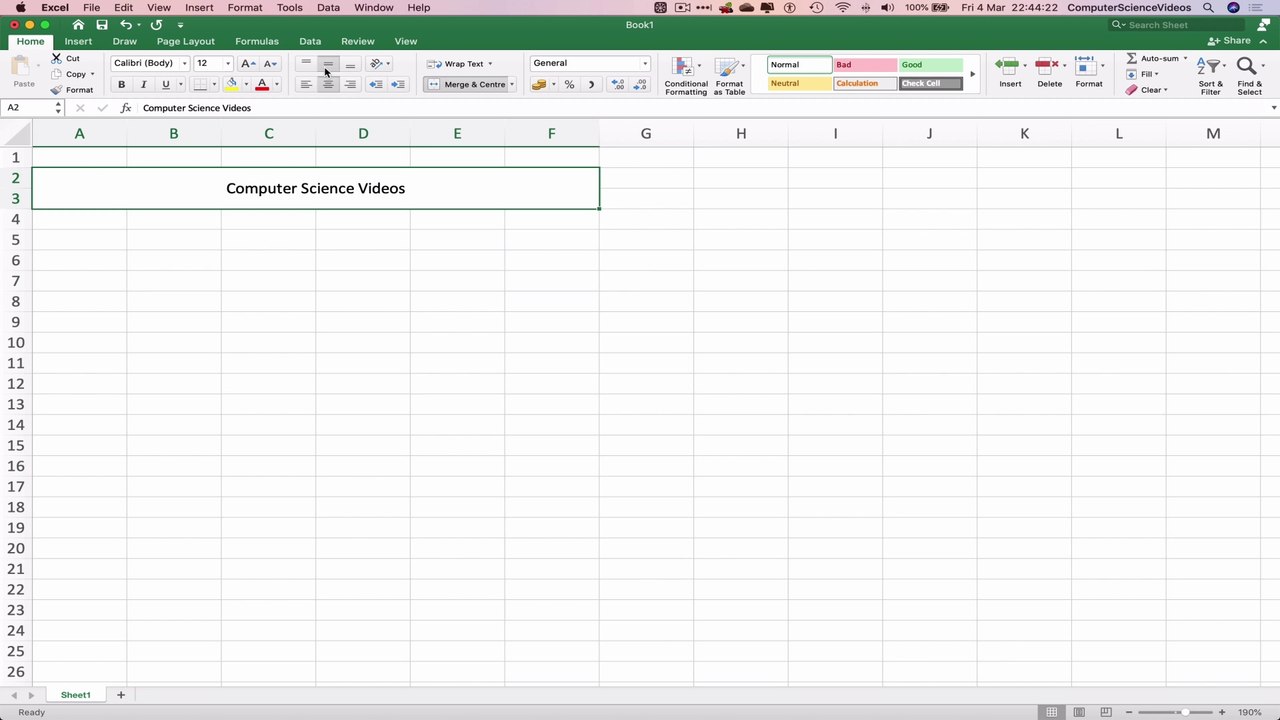Apply comma style format
This screenshot has width=1280, height=720.
coord(591,85)
